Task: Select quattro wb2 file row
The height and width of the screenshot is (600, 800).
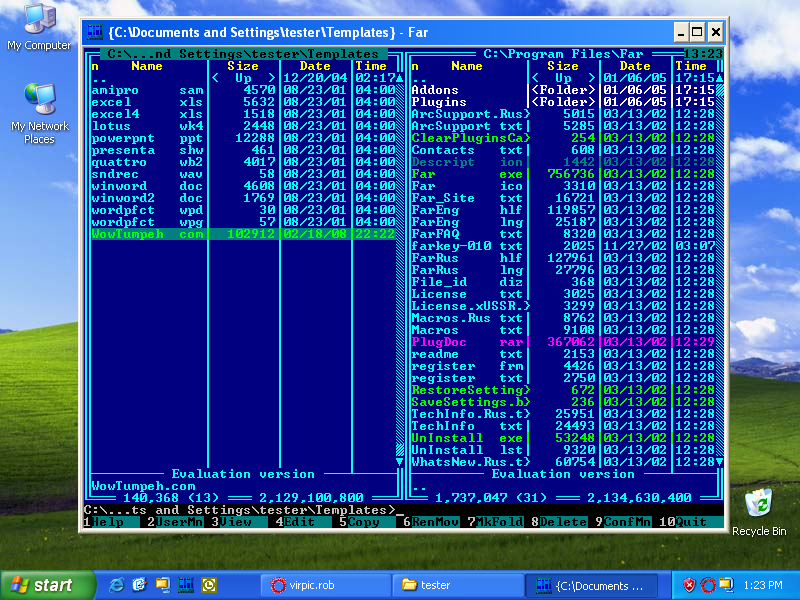Action: point(243,162)
